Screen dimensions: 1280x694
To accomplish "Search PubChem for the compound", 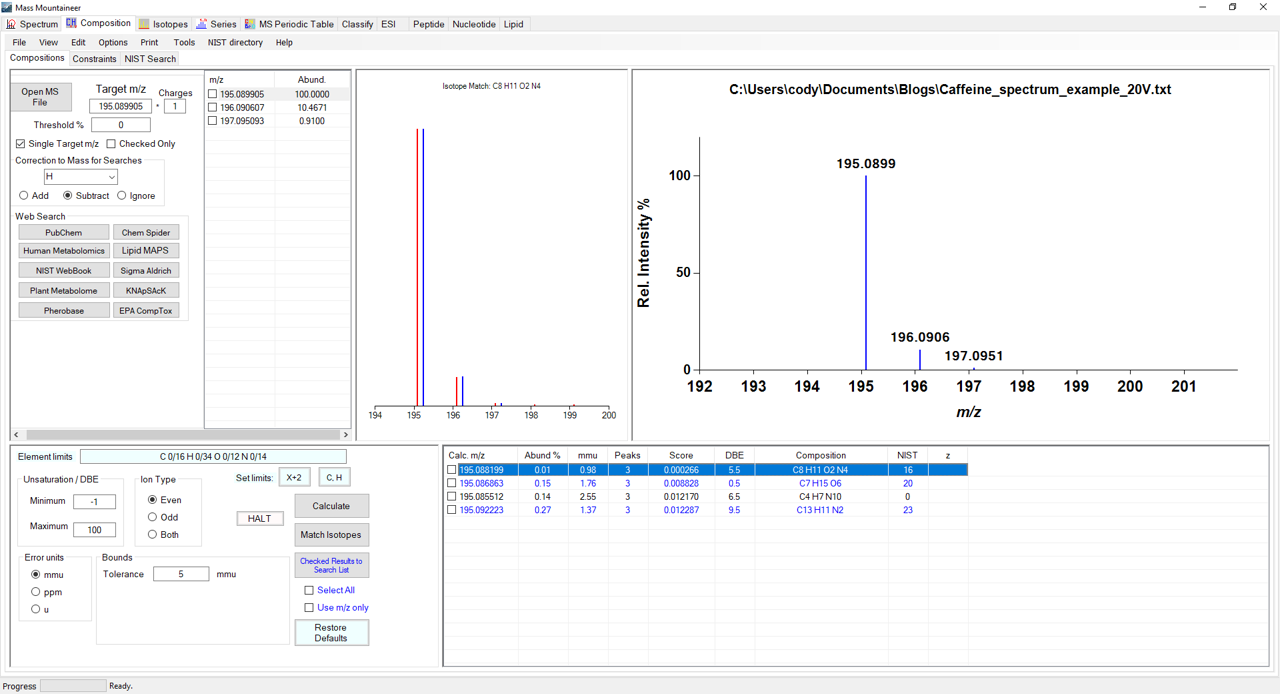I will 64,233.
